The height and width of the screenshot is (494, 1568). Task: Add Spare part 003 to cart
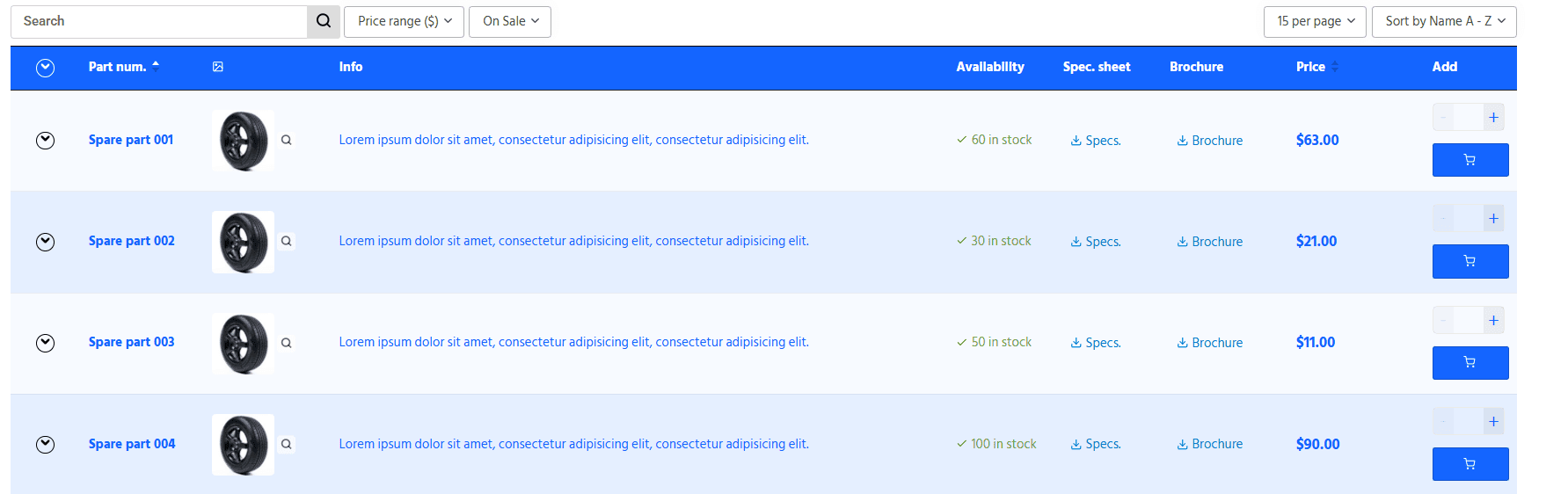[1470, 363]
